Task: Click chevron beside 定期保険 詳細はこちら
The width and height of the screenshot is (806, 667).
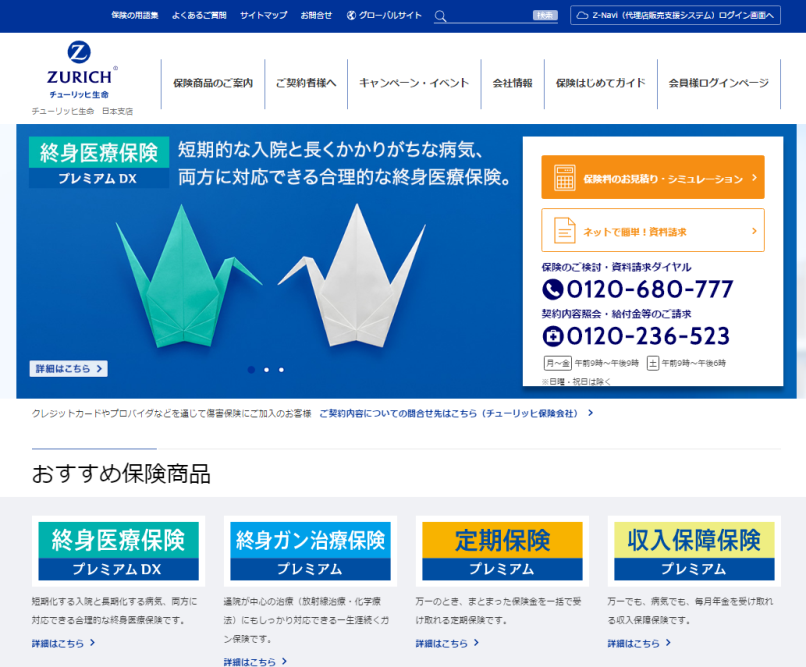Action: click(477, 642)
